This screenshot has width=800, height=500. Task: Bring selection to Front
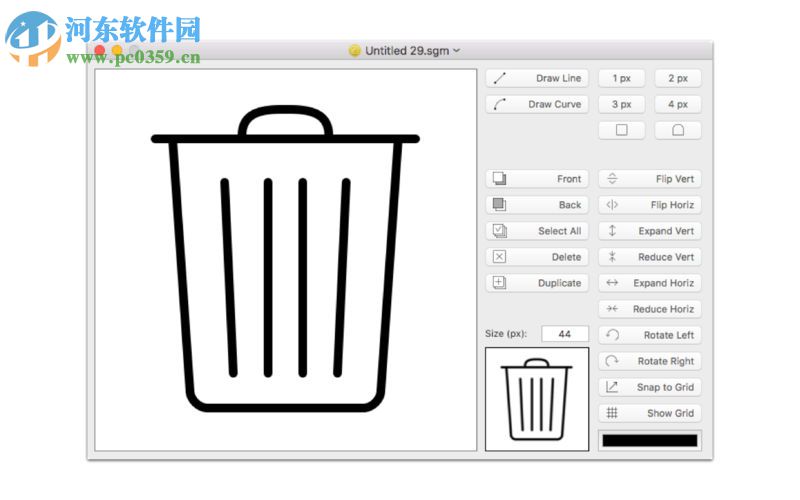pos(537,179)
